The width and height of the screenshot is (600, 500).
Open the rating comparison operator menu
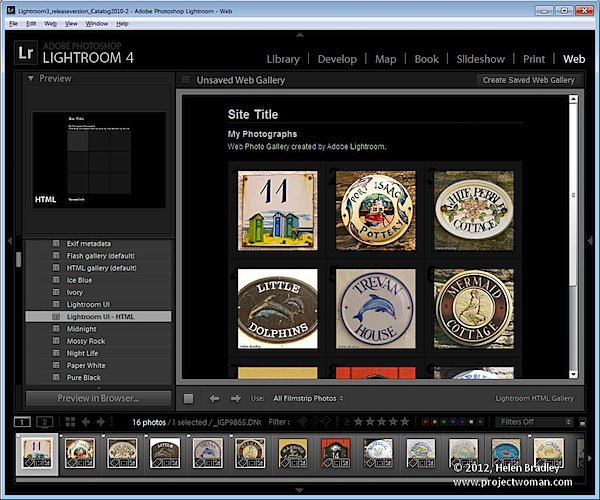(347, 422)
